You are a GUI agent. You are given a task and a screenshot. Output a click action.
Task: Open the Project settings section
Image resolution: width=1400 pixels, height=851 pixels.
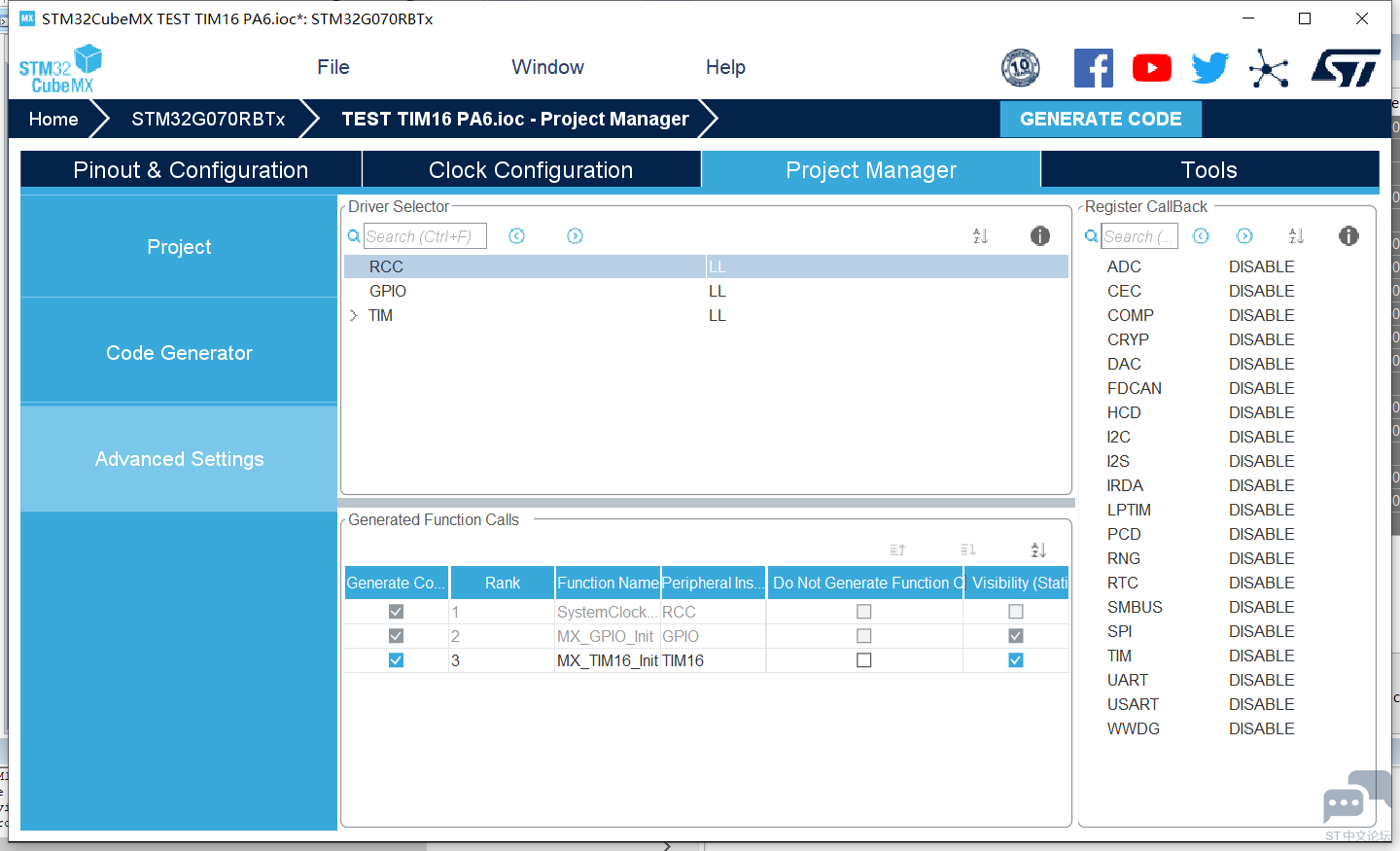pos(179,247)
